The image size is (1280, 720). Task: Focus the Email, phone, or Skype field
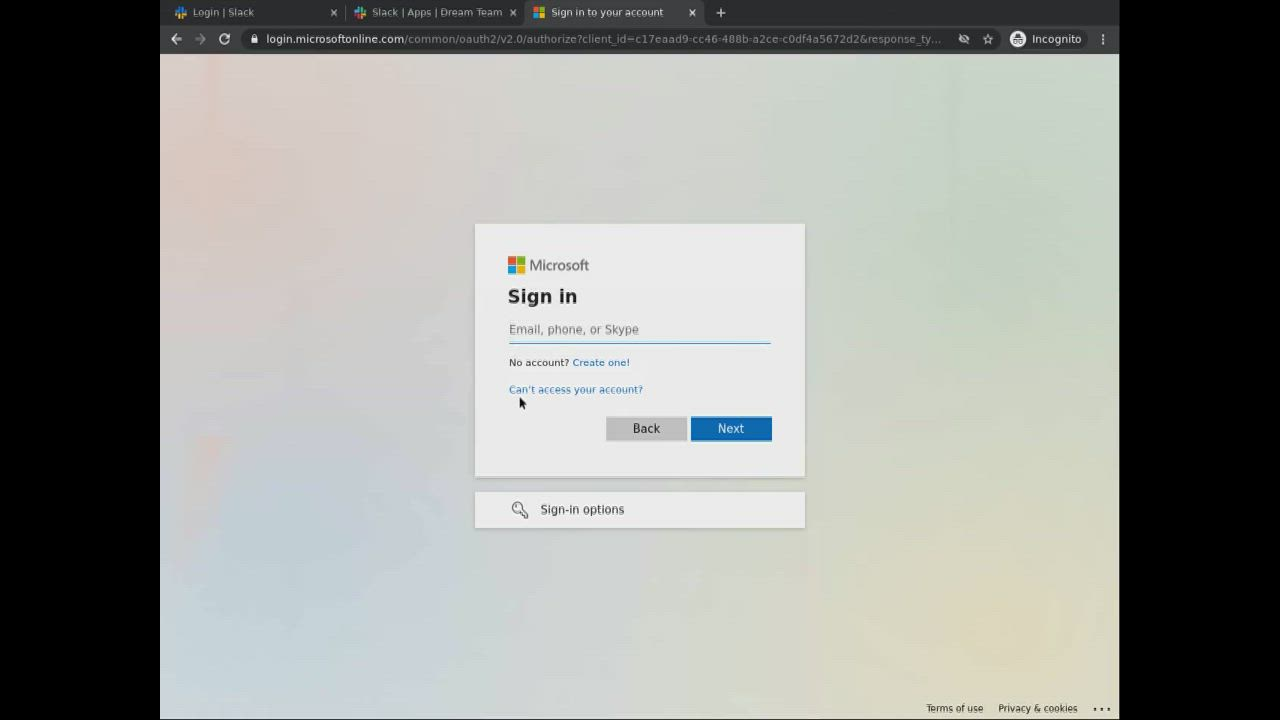(640, 330)
